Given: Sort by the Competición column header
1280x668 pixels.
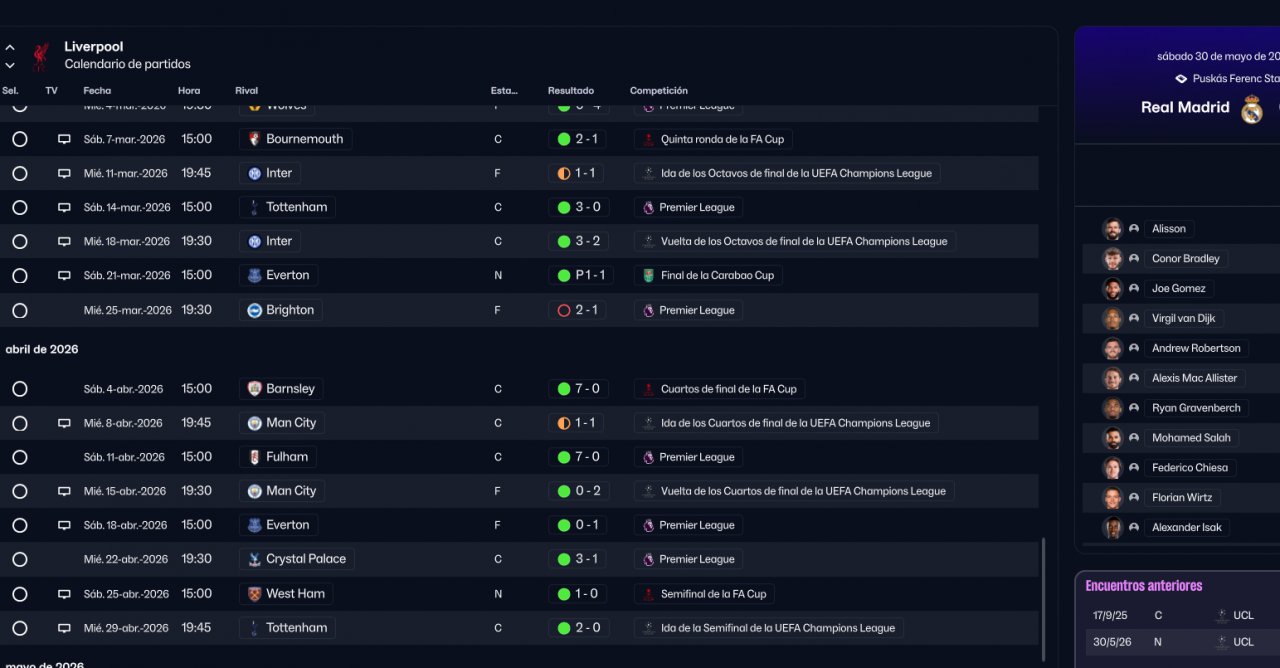Looking at the screenshot, I should [x=658, y=91].
